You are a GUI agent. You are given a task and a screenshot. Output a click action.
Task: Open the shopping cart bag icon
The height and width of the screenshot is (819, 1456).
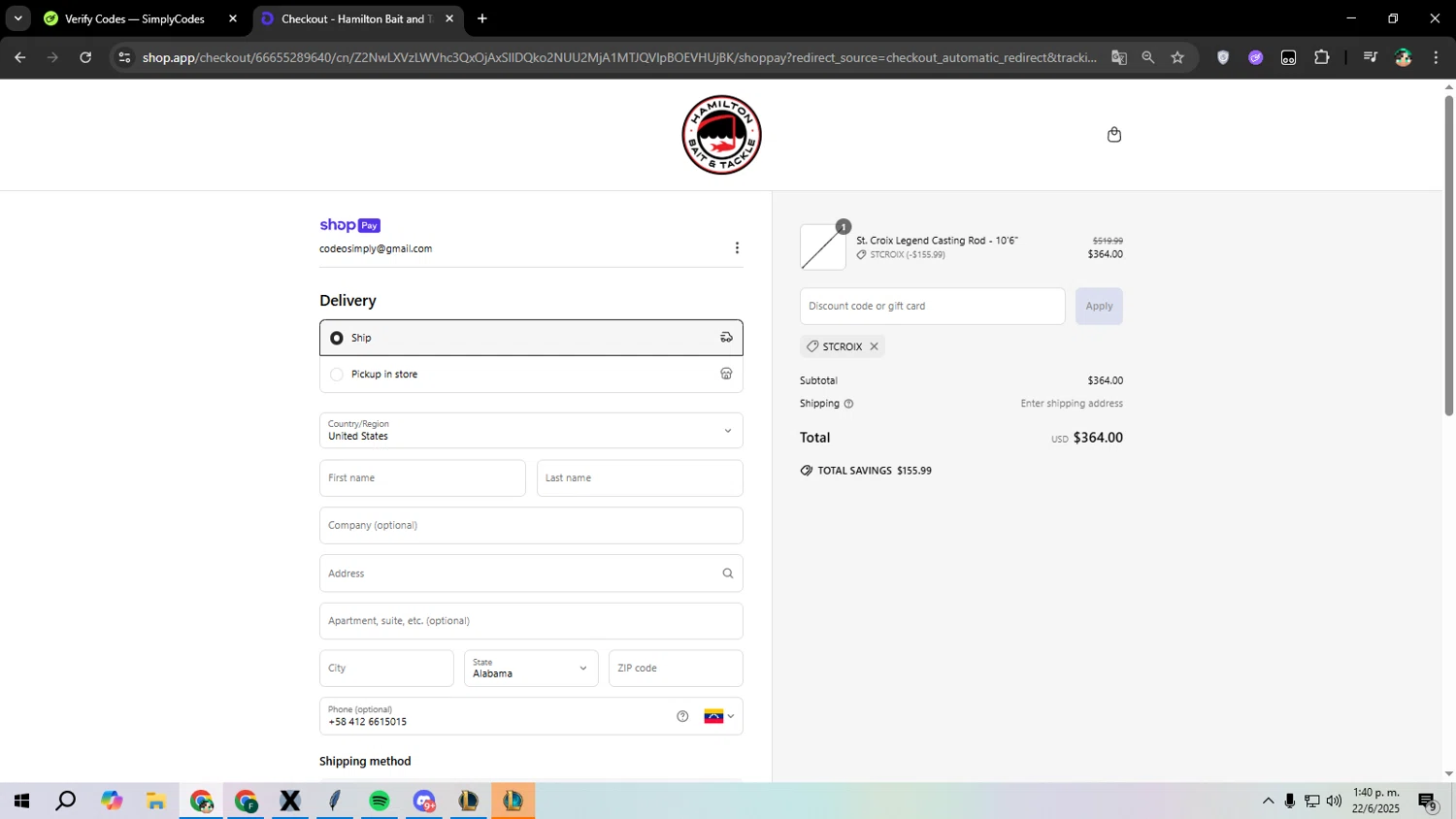(x=1114, y=135)
